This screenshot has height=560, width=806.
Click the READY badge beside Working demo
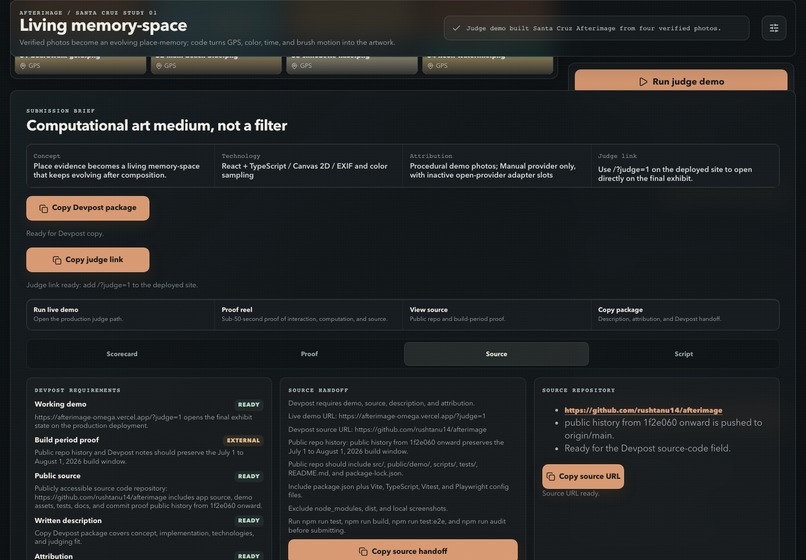249,405
